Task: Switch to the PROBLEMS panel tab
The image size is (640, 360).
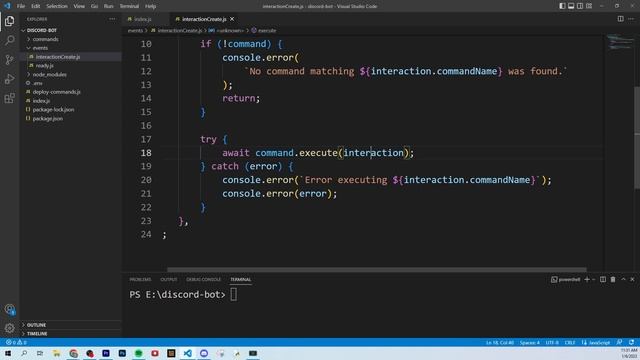Action: click(x=140, y=280)
